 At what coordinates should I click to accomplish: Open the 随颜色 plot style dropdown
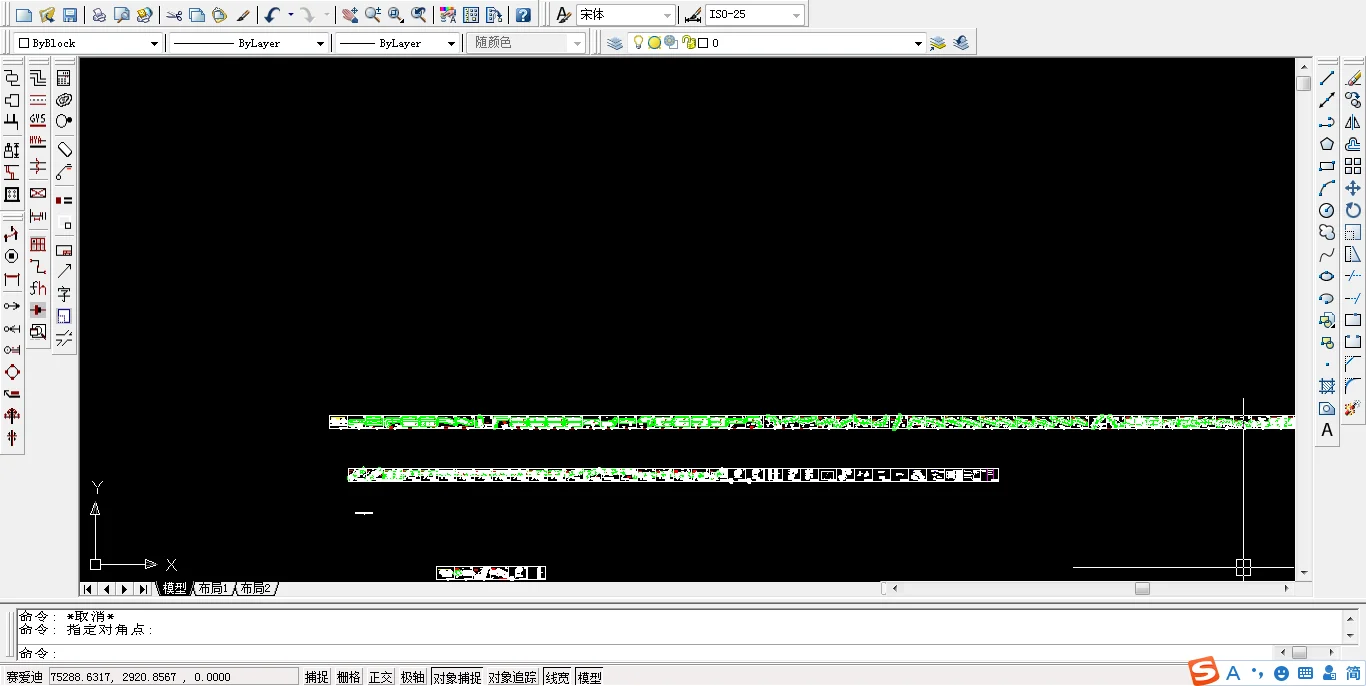click(577, 43)
